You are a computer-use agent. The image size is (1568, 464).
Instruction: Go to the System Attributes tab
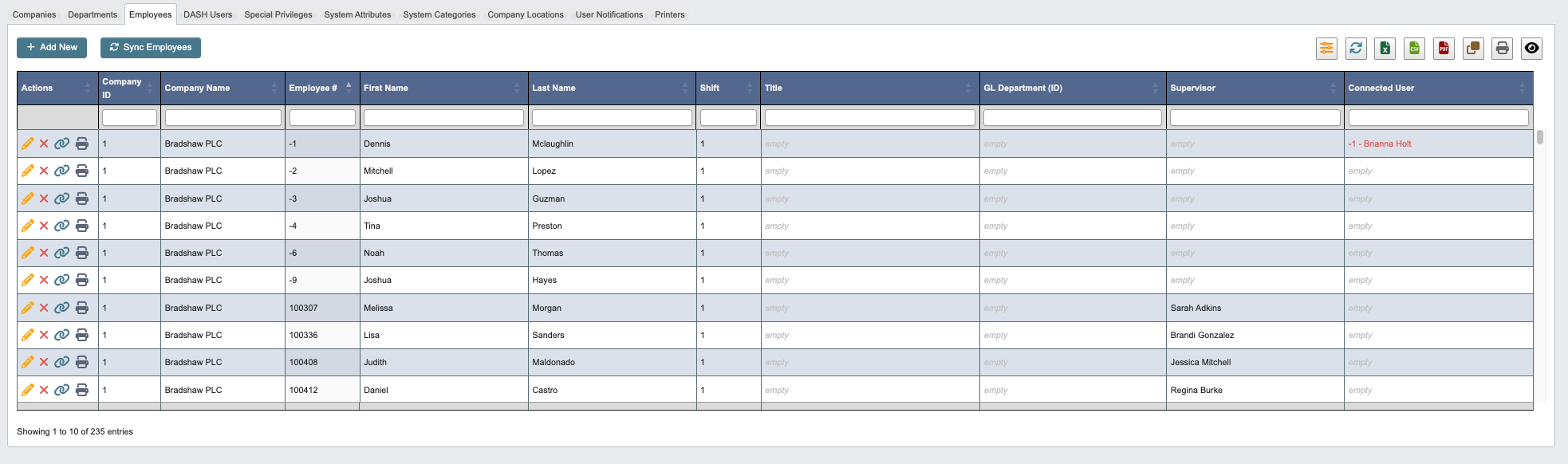[x=357, y=14]
